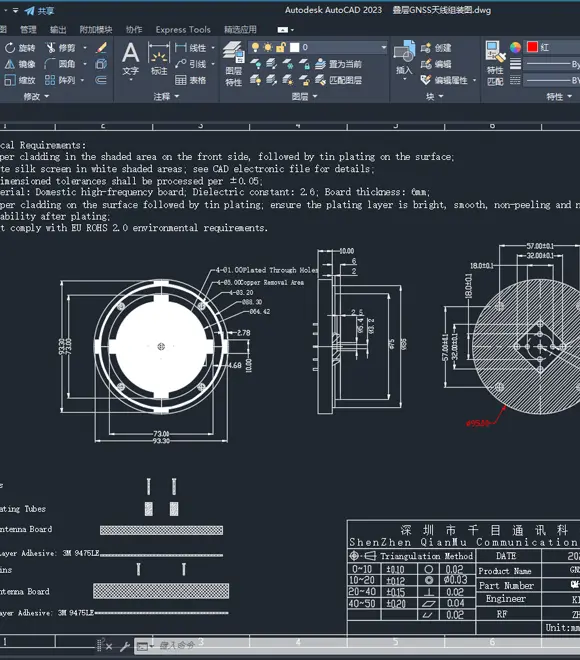Open the Array (阵列) dropdown arrow
The width and height of the screenshot is (580, 660).
click(x=82, y=80)
